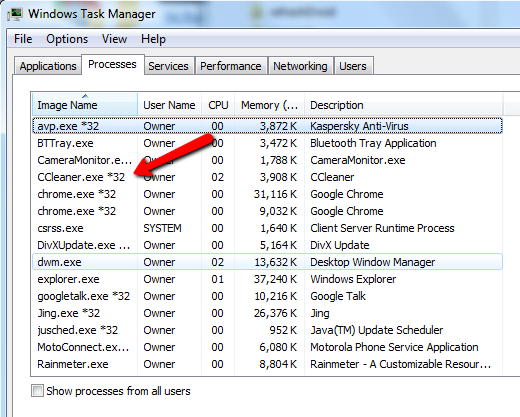
Task: Sort by Memory column header
Action: pos(269,105)
